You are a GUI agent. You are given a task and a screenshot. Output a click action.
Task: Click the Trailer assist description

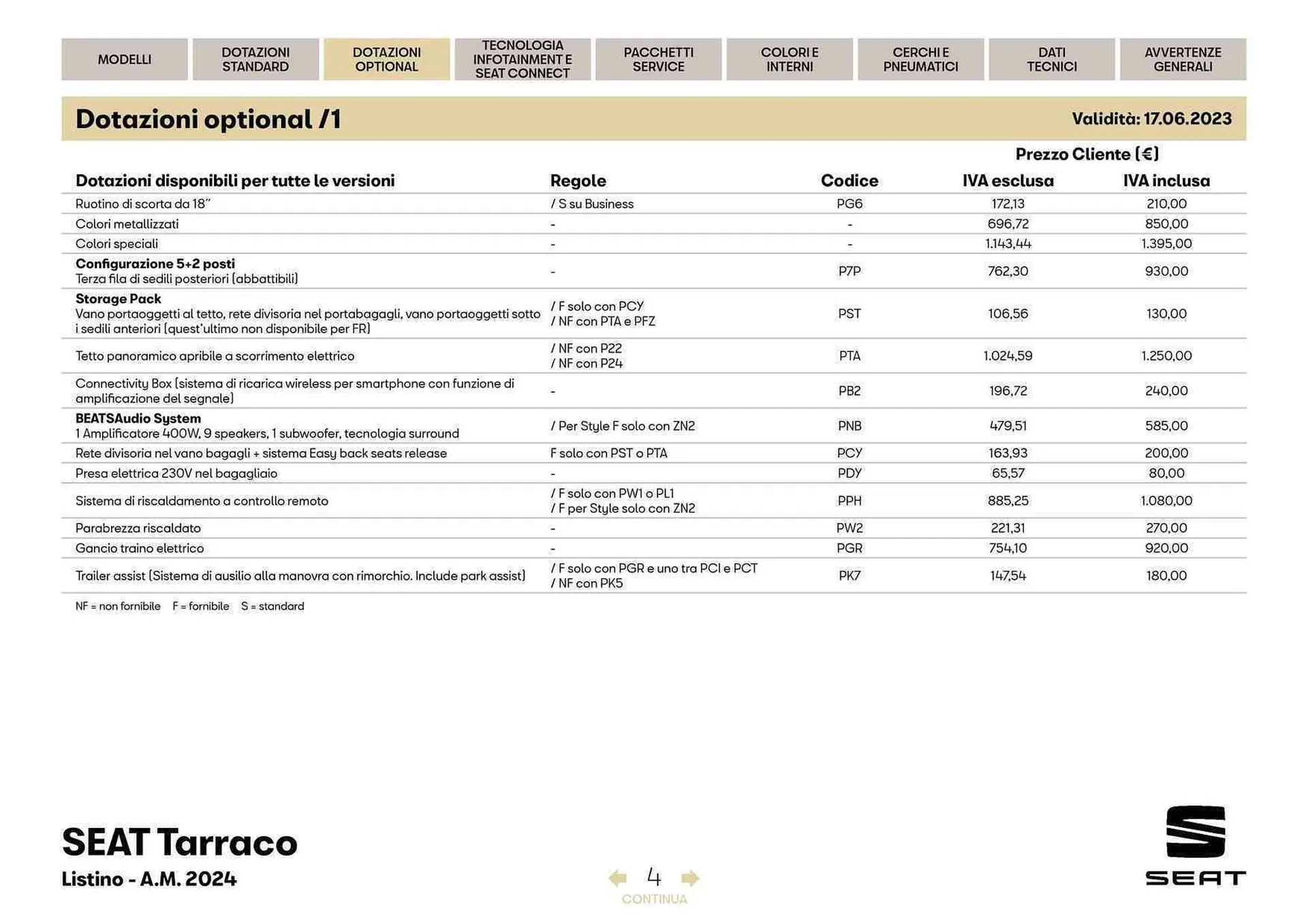point(300,576)
